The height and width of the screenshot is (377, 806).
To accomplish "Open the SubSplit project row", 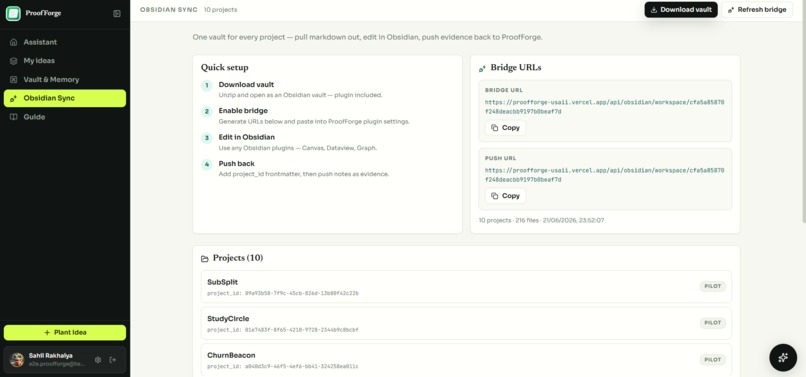I will [x=466, y=286].
